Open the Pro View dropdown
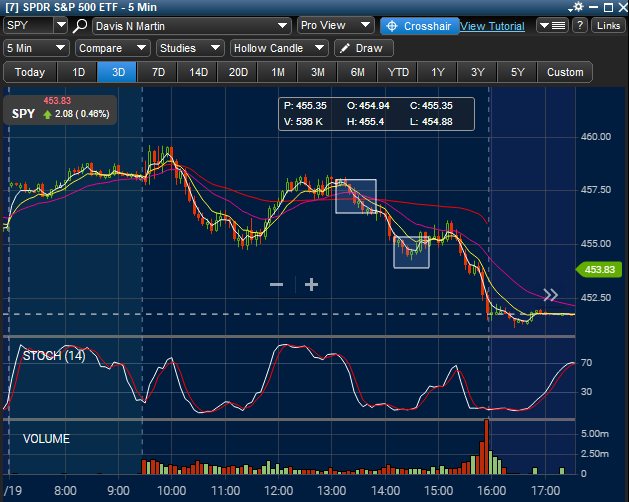Image resolution: width=629 pixels, height=502 pixels. pyautogui.click(x=336, y=25)
